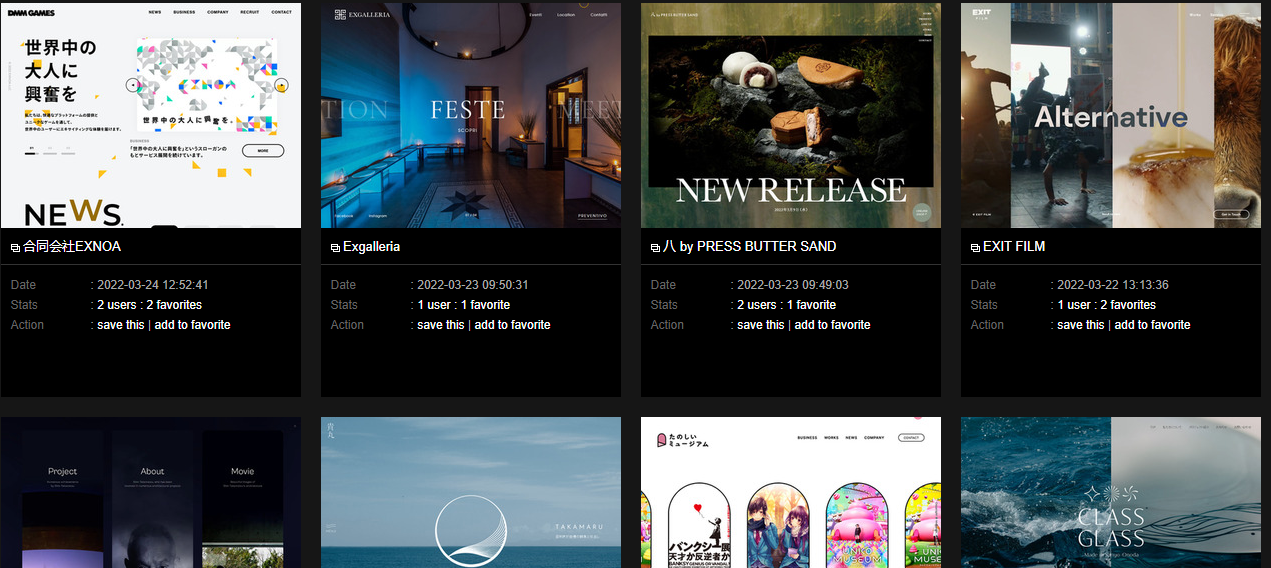
Task: Open the 合同会社EXNOA title link
Action: pos(72,246)
